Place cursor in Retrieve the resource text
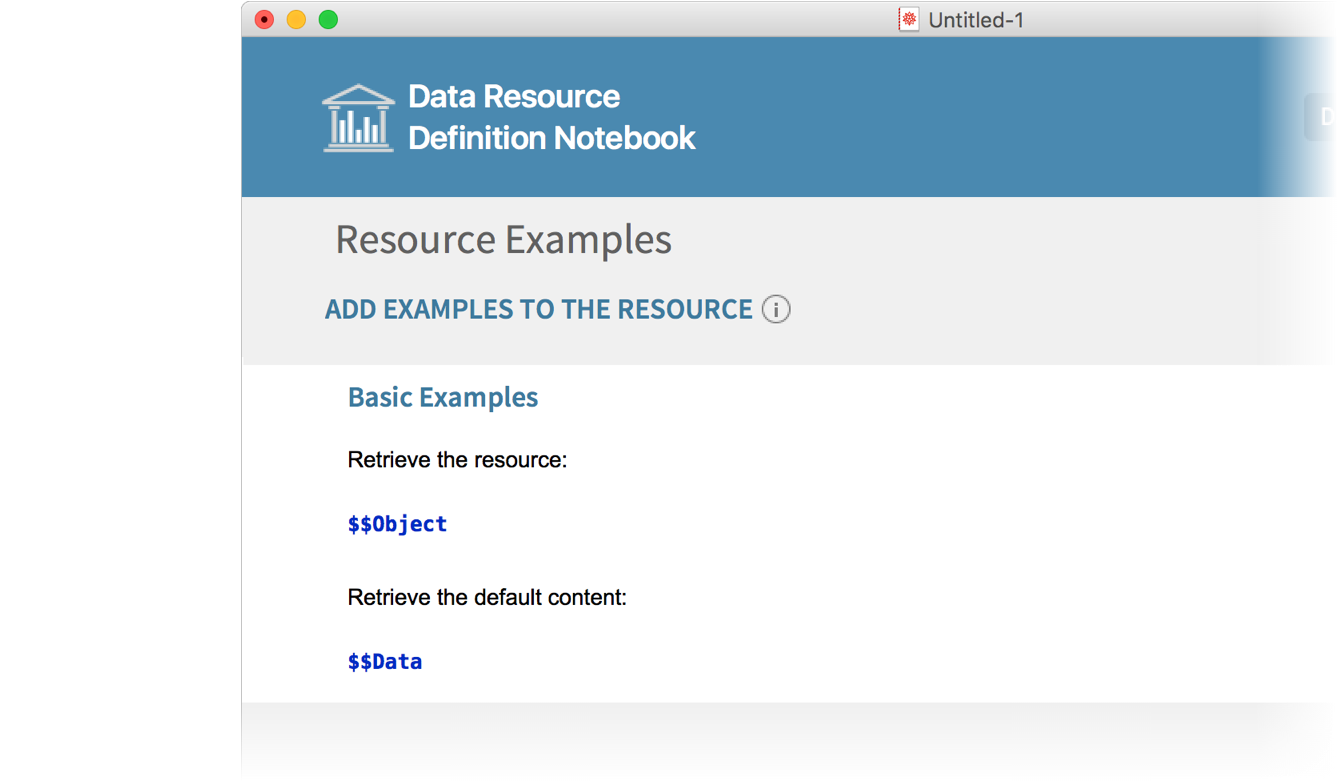Image resolution: width=1340 pixels, height=782 pixels. [457, 460]
